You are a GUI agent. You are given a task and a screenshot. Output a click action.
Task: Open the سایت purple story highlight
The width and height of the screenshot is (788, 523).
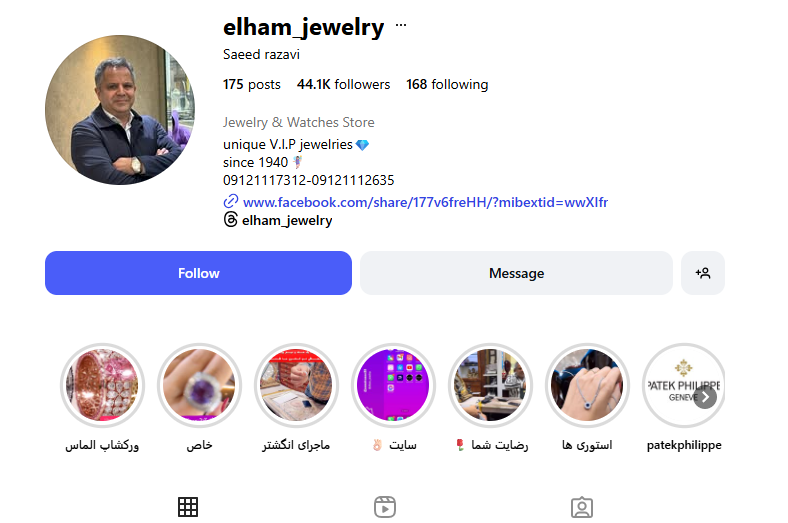(393, 385)
